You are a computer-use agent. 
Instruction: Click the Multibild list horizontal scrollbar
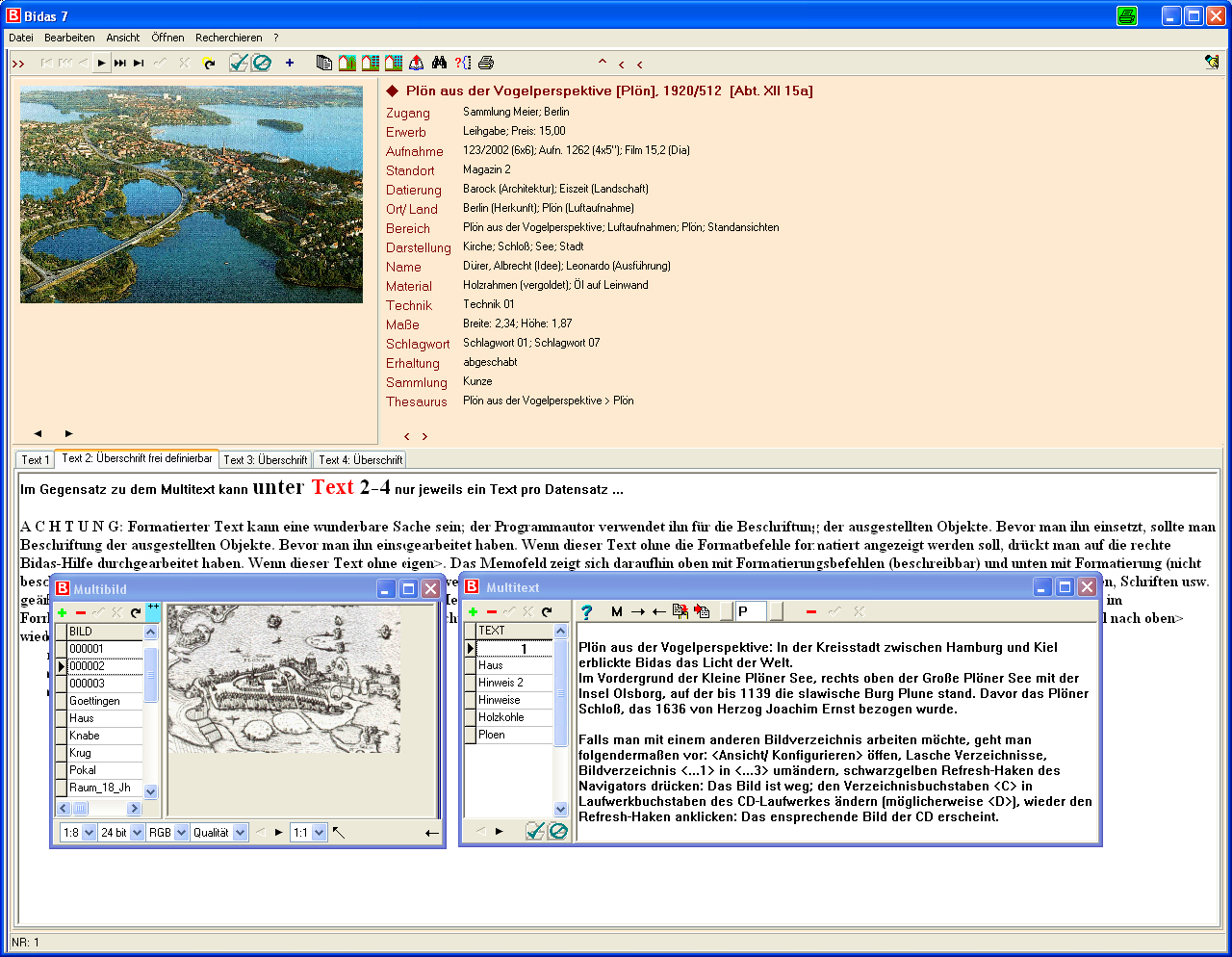click(99, 809)
